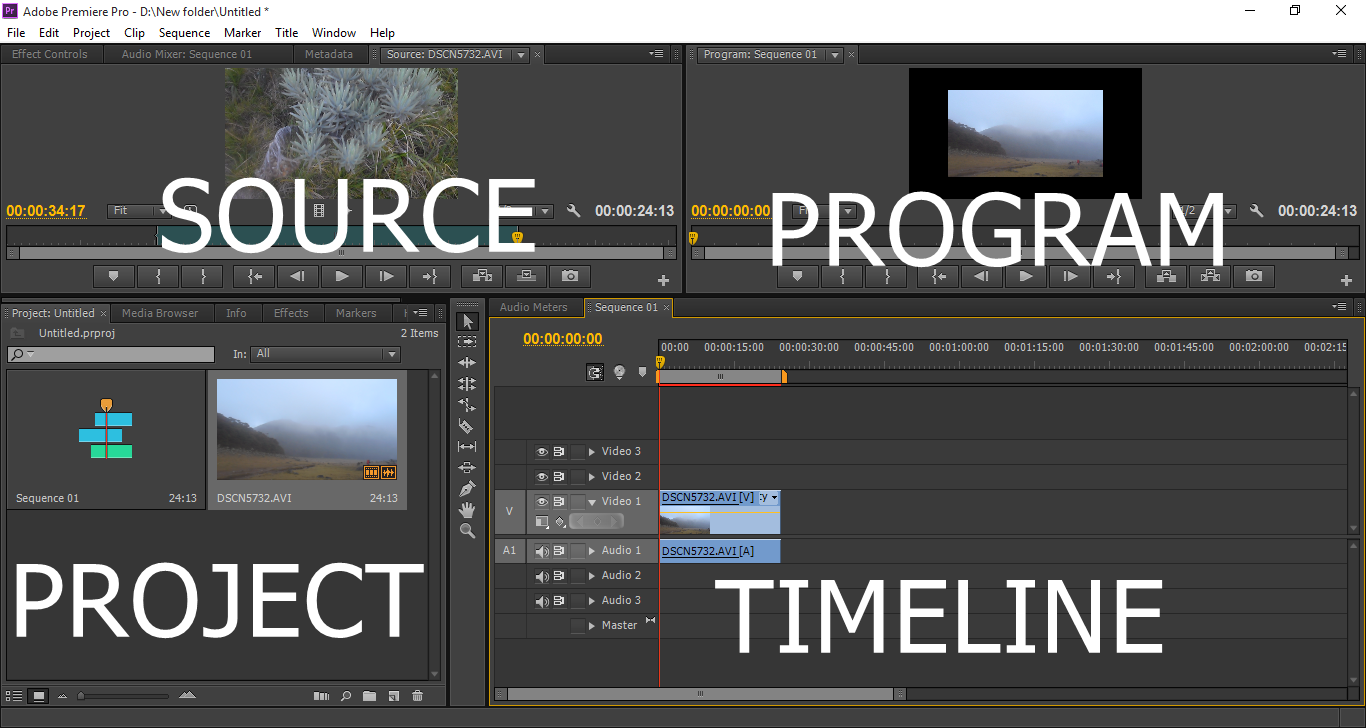Select the Zoom tool in the Tools panel
Screen dimensions: 1366x728
click(x=467, y=530)
